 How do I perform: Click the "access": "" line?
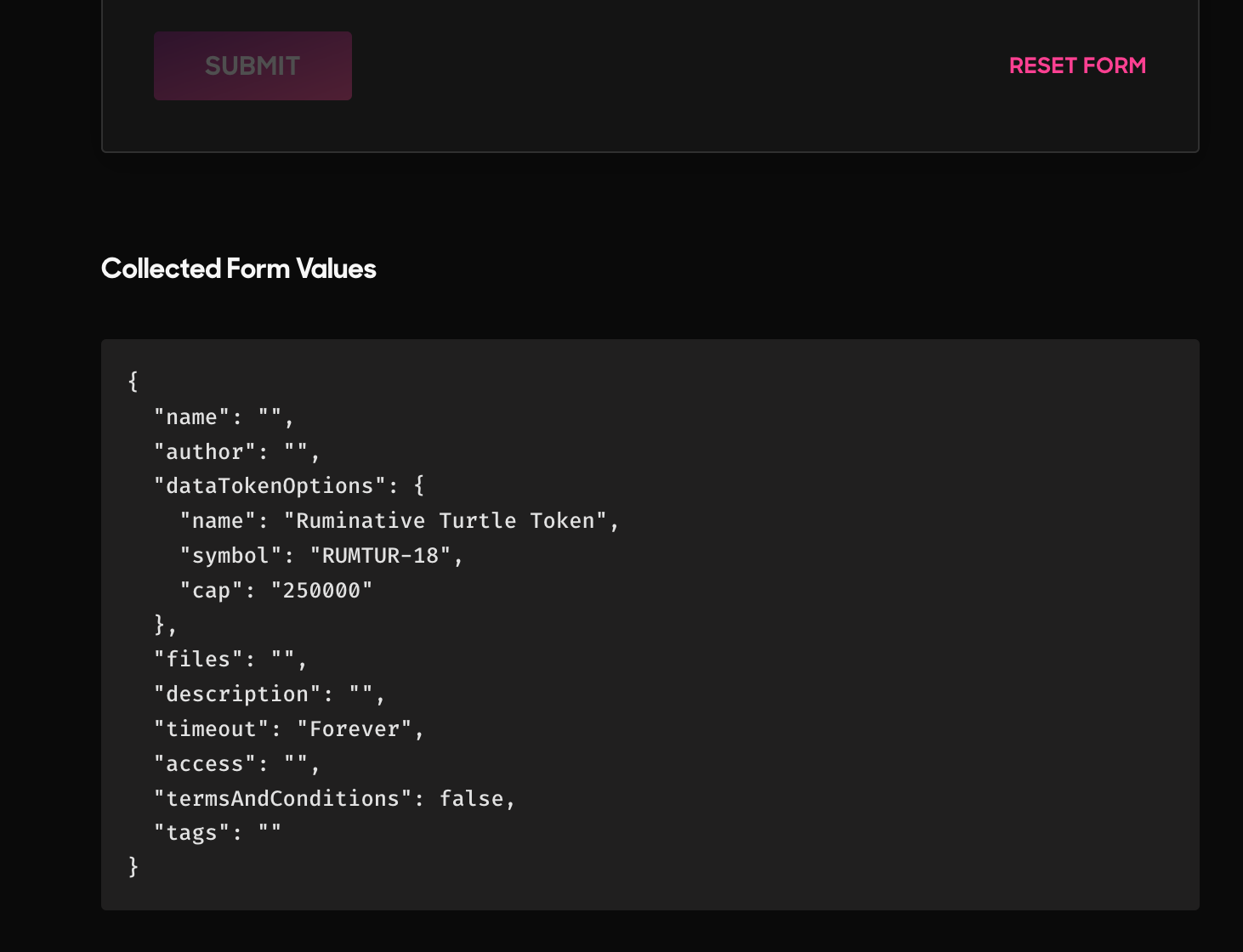[236, 764]
